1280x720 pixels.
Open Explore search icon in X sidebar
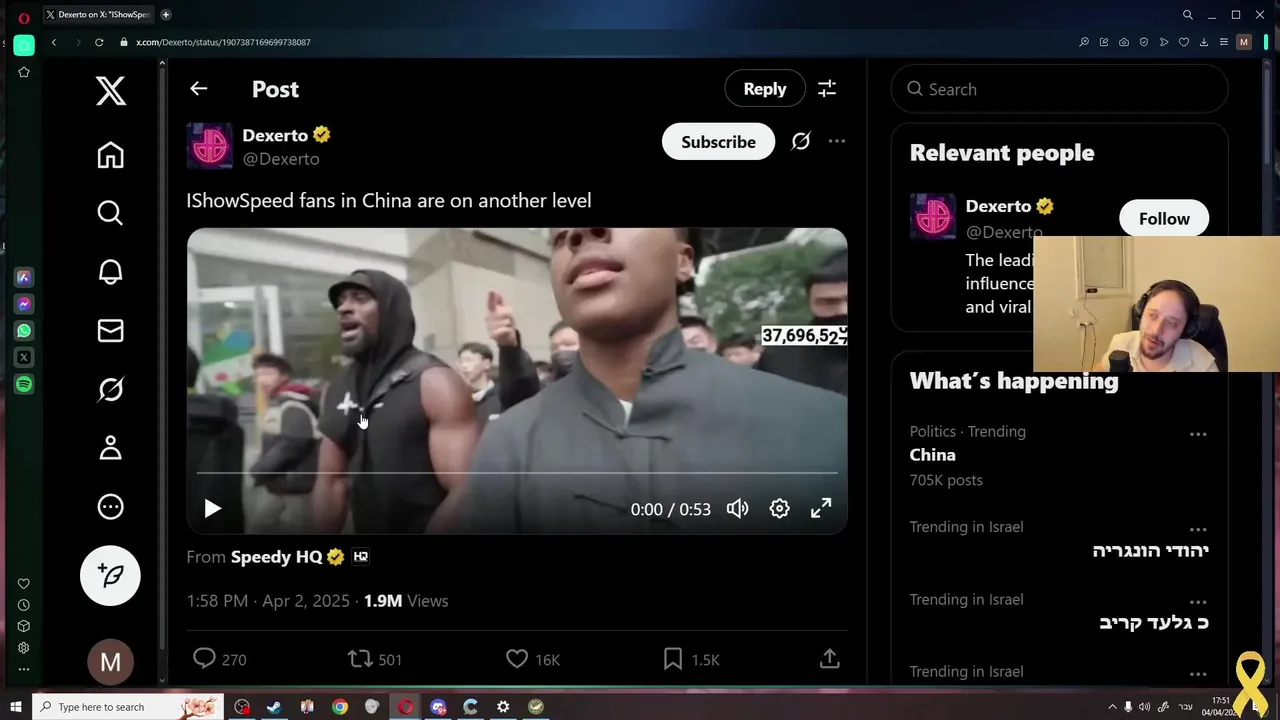(x=110, y=213)
